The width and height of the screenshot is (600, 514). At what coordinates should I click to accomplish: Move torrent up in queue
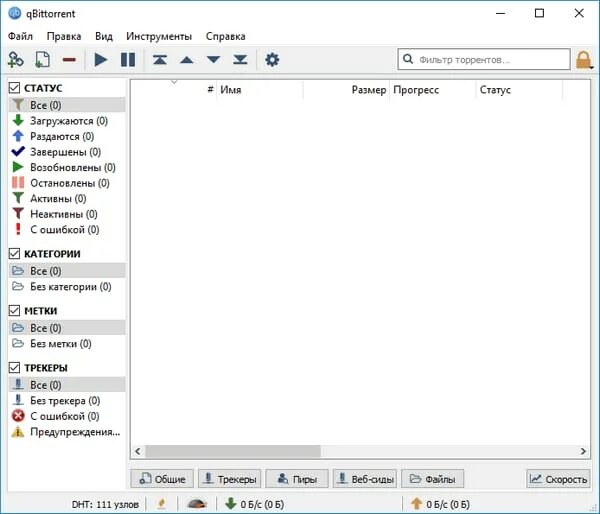(x=187, y=60)
